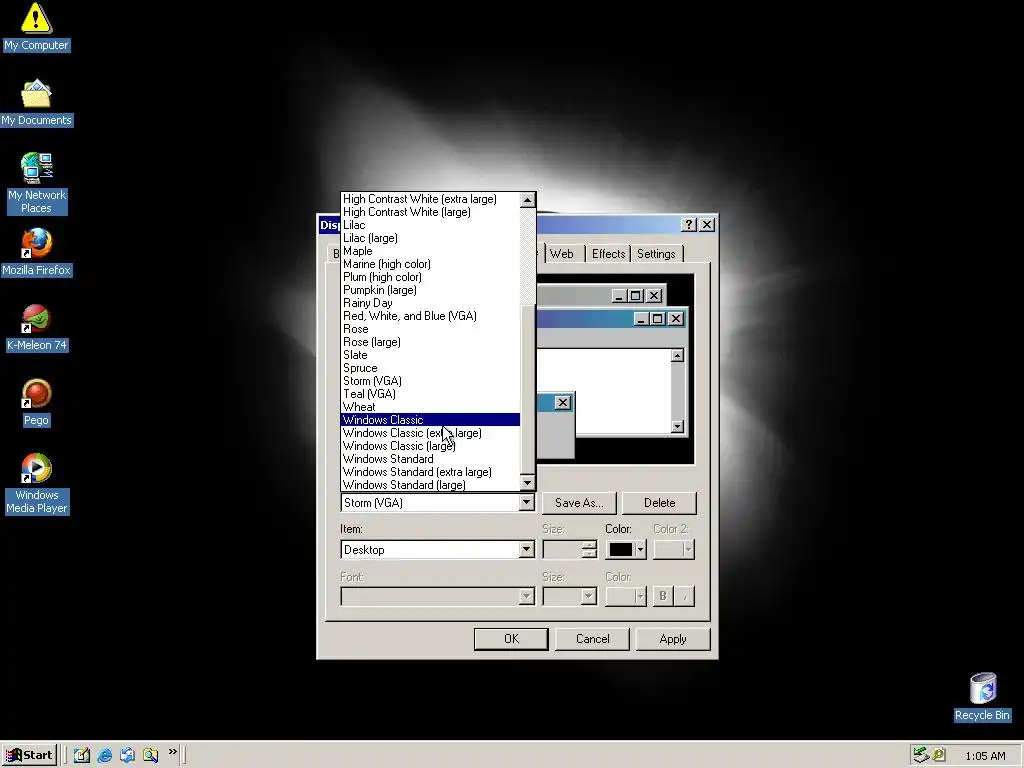Click Cancel in Display Properties
1024x768 pixels.
click(592, 639)
